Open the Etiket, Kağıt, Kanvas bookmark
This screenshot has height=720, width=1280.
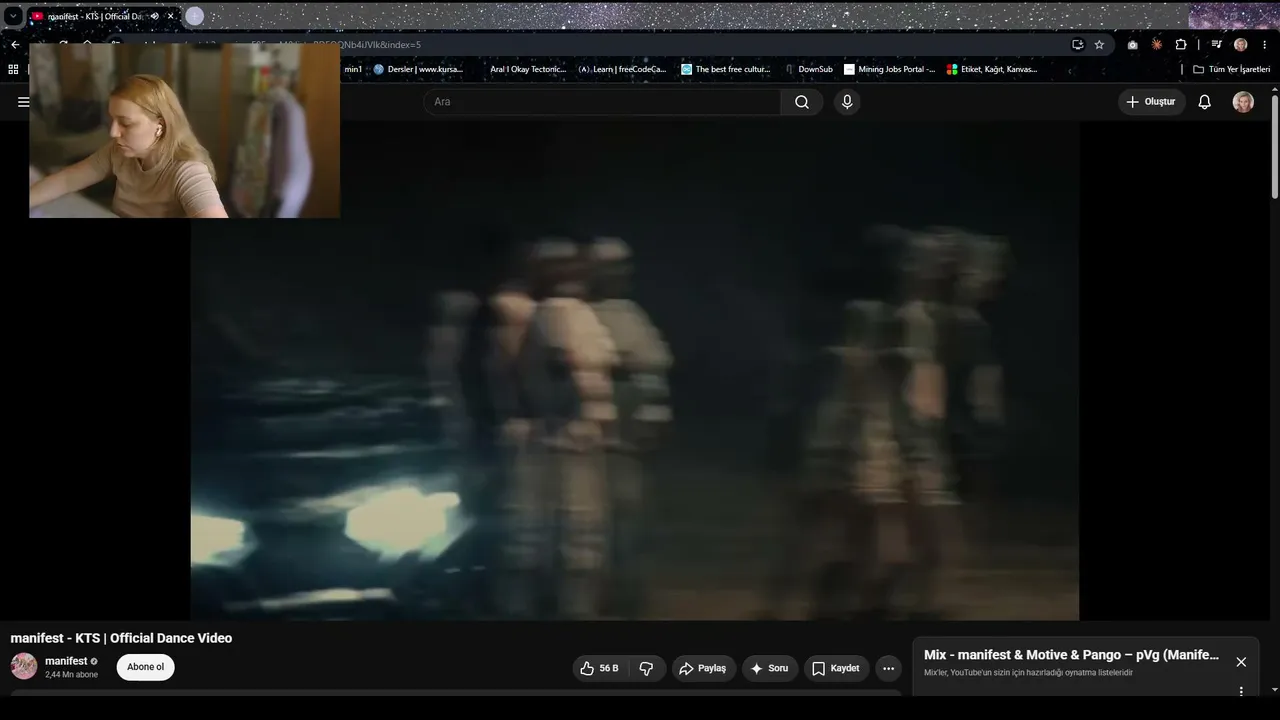point(992,69)
